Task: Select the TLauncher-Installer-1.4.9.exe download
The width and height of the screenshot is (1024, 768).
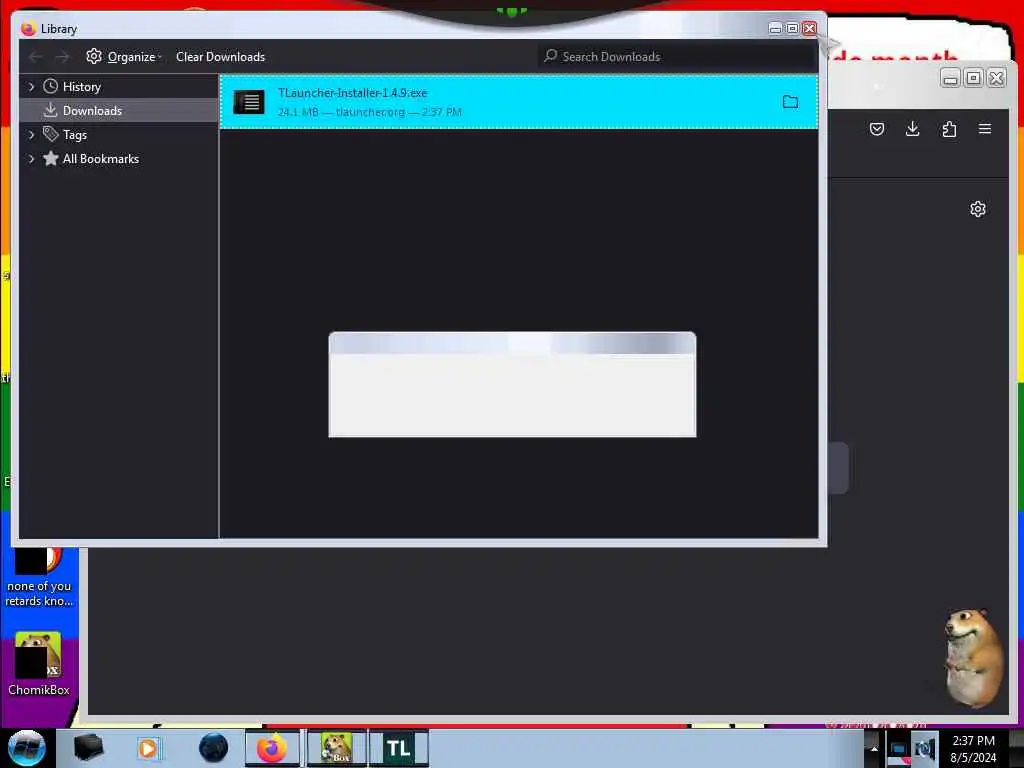Action: coord(519,102)
